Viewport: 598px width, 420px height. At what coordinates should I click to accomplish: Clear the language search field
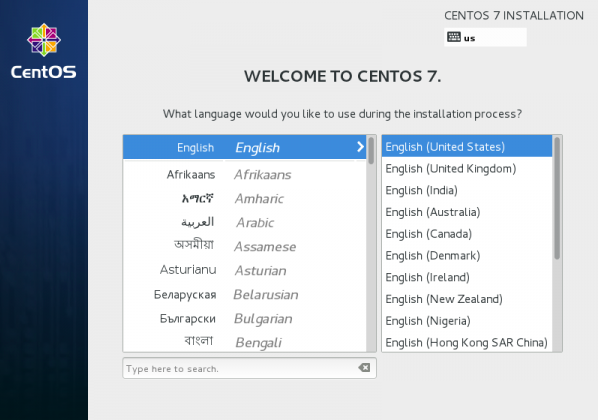click(x=364, y=367)
